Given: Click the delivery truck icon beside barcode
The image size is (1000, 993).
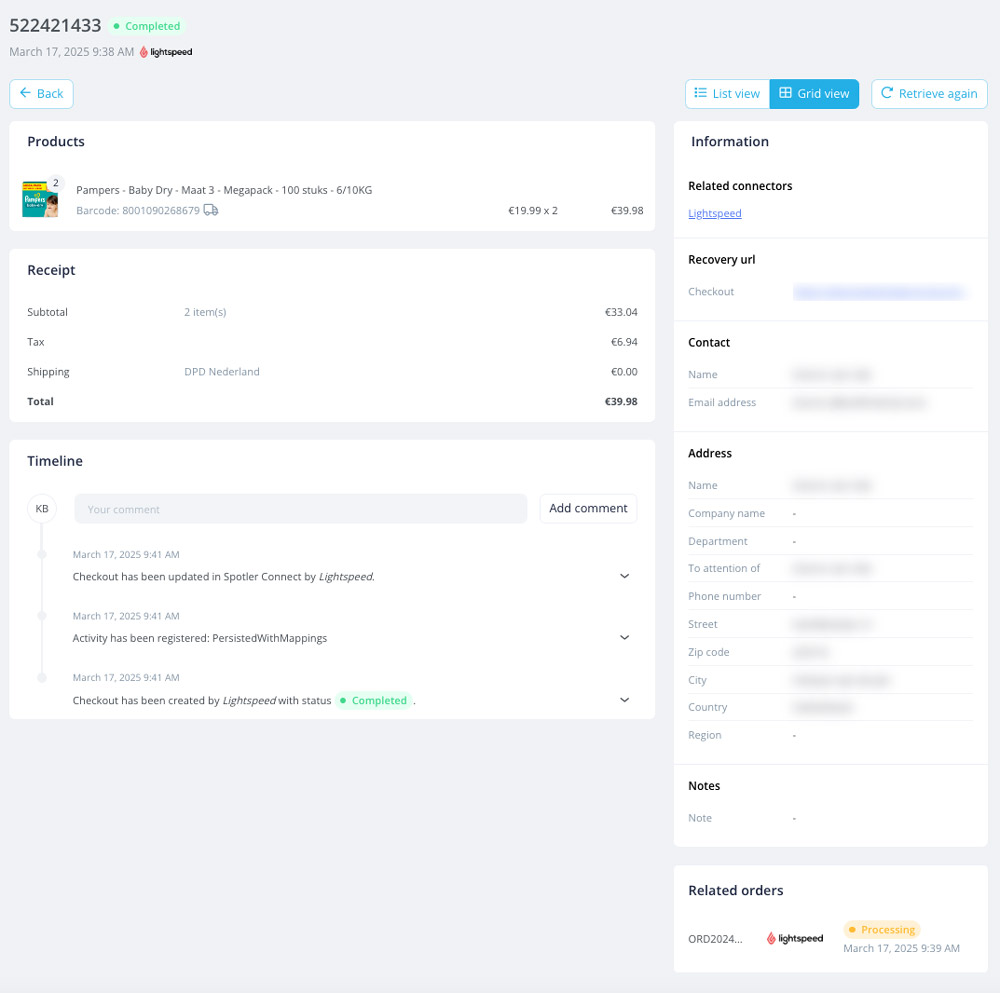Looking at the screenshot, I should pyautogui.click(x=210, y=210).
